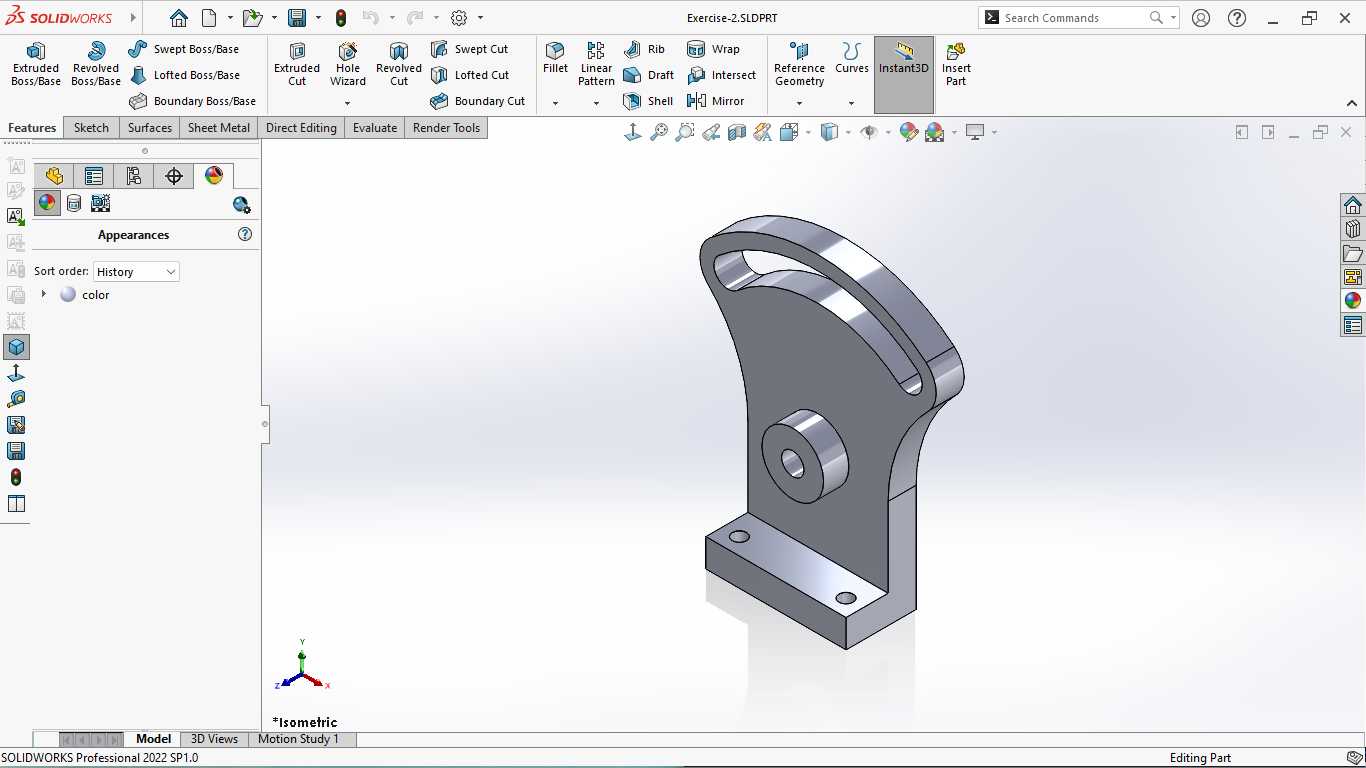Open Reference Geometry tool

[799, 64]
